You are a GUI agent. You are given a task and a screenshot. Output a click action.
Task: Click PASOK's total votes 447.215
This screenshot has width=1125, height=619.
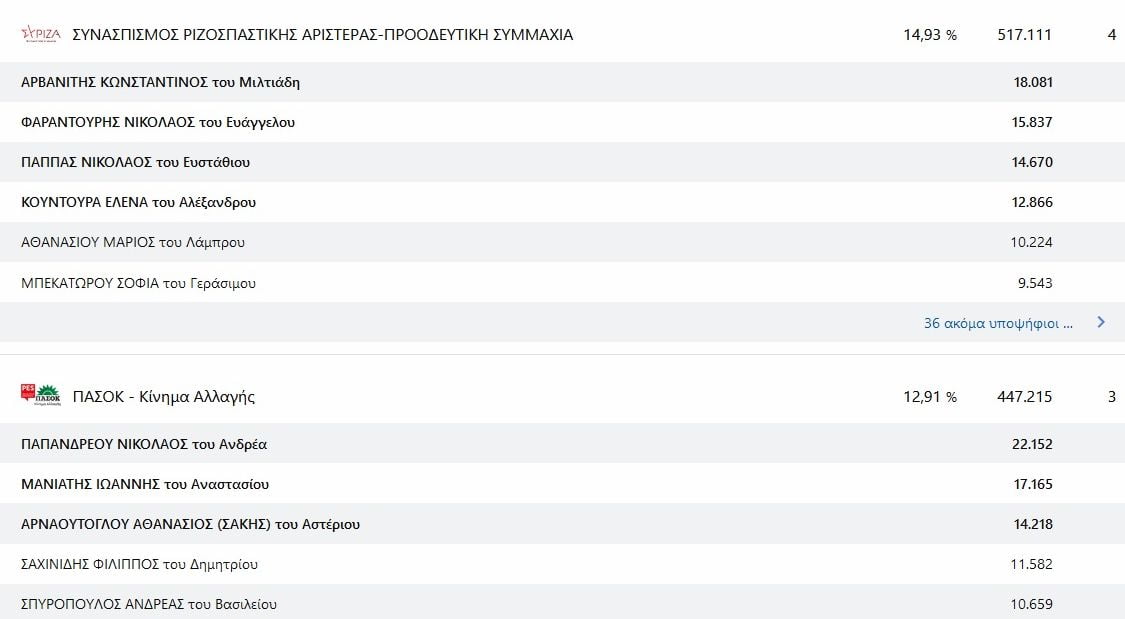click(1024, 397)
